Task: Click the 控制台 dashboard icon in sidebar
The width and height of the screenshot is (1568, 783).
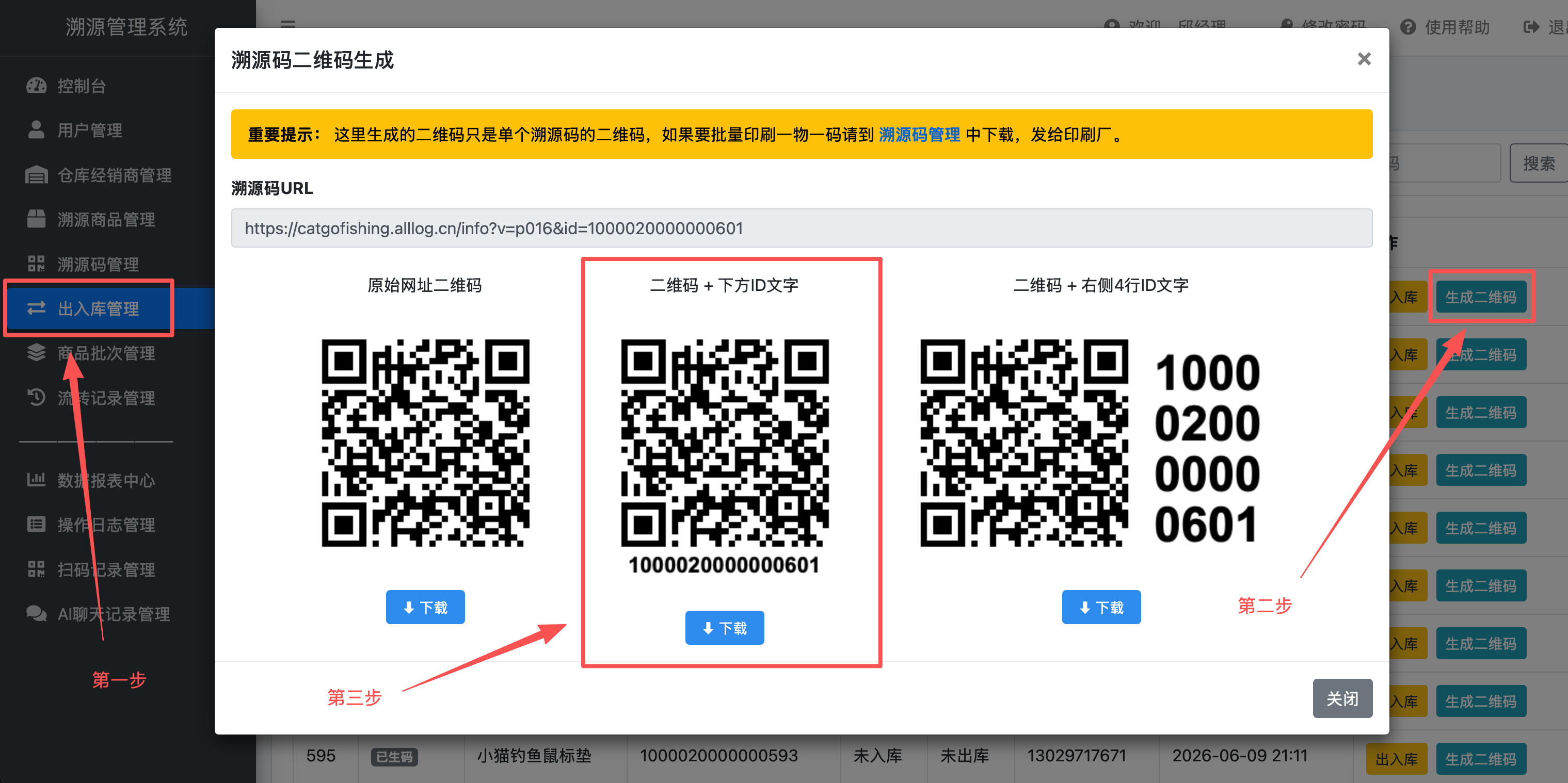Action: tap(37, 86)
